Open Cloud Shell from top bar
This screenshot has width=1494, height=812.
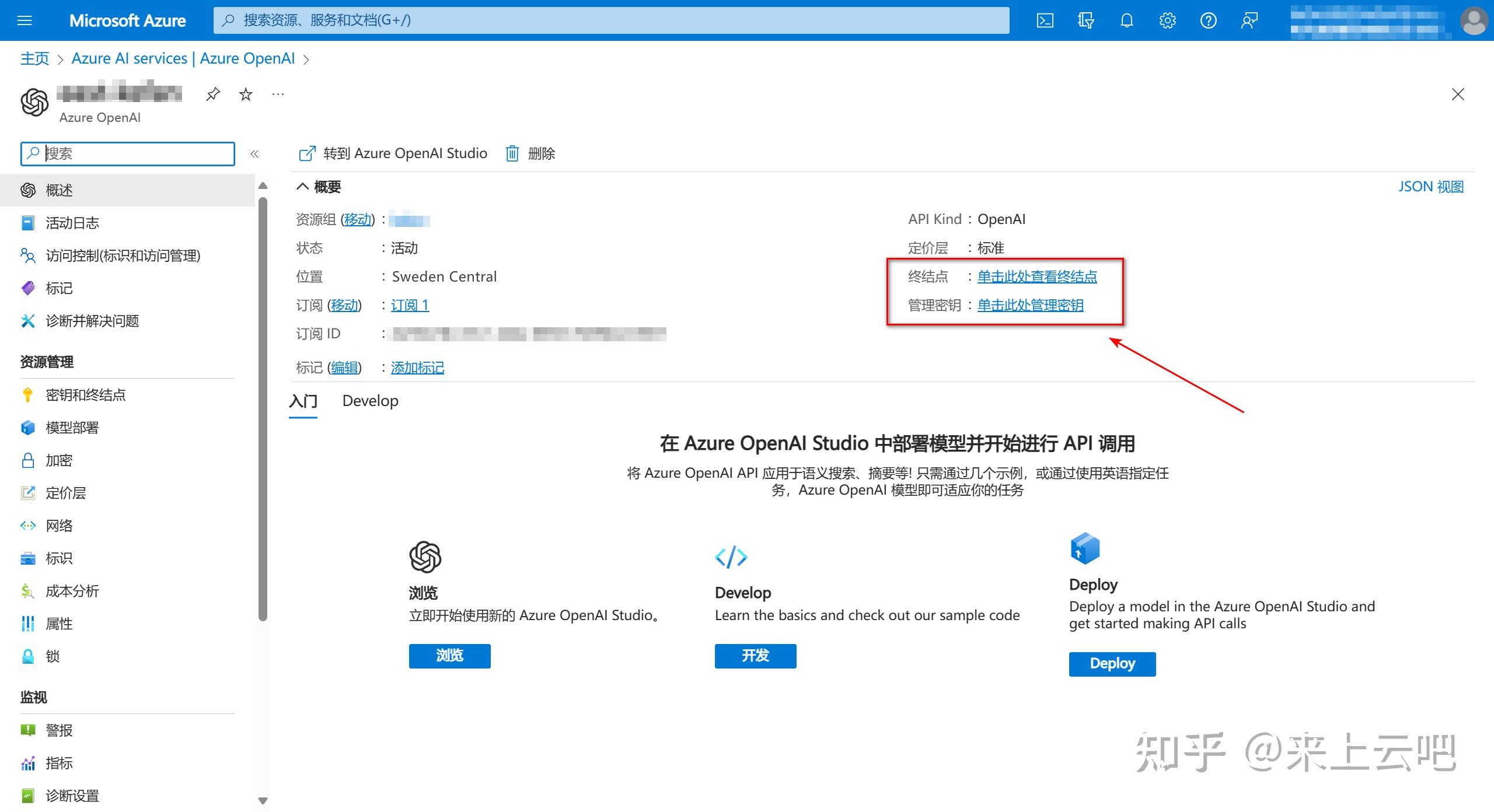pyautogui.click(x=1045, y=21)
